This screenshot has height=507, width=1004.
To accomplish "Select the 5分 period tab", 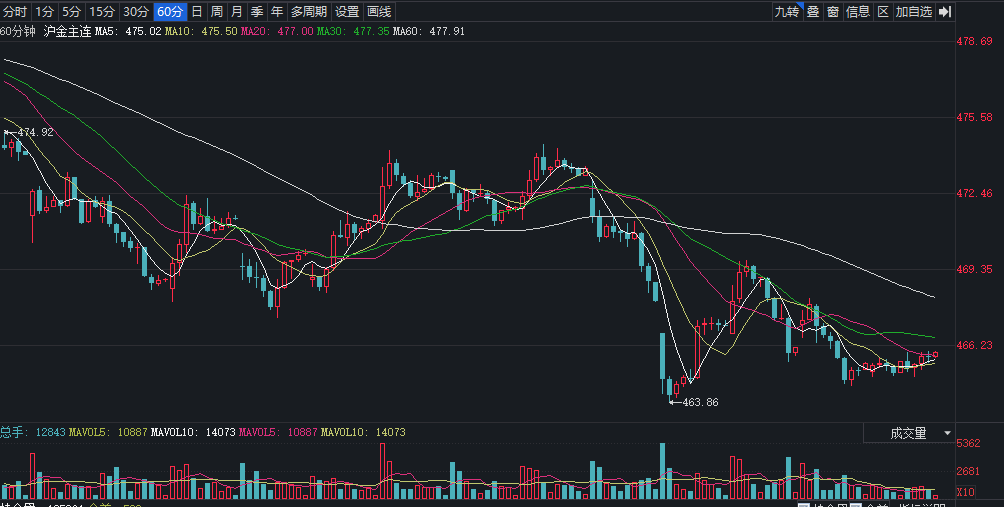I will tap(71, 12).
